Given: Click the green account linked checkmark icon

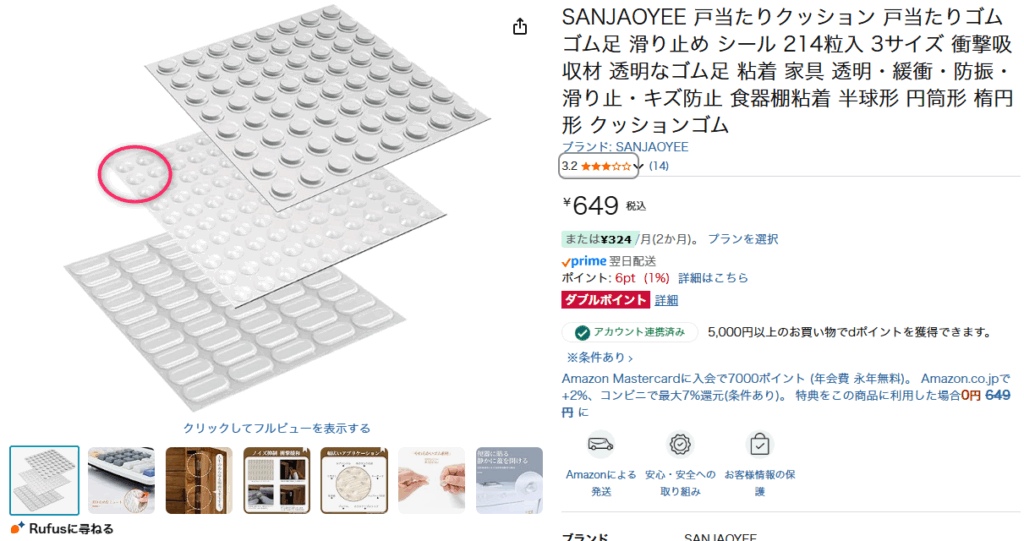Looking at the screenshot, I should pos(582,333).
